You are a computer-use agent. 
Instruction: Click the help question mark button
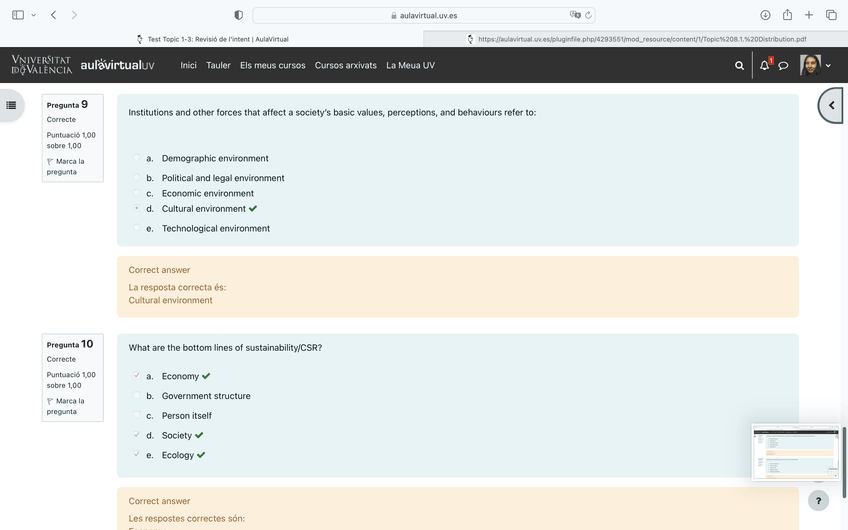[819, 501]
